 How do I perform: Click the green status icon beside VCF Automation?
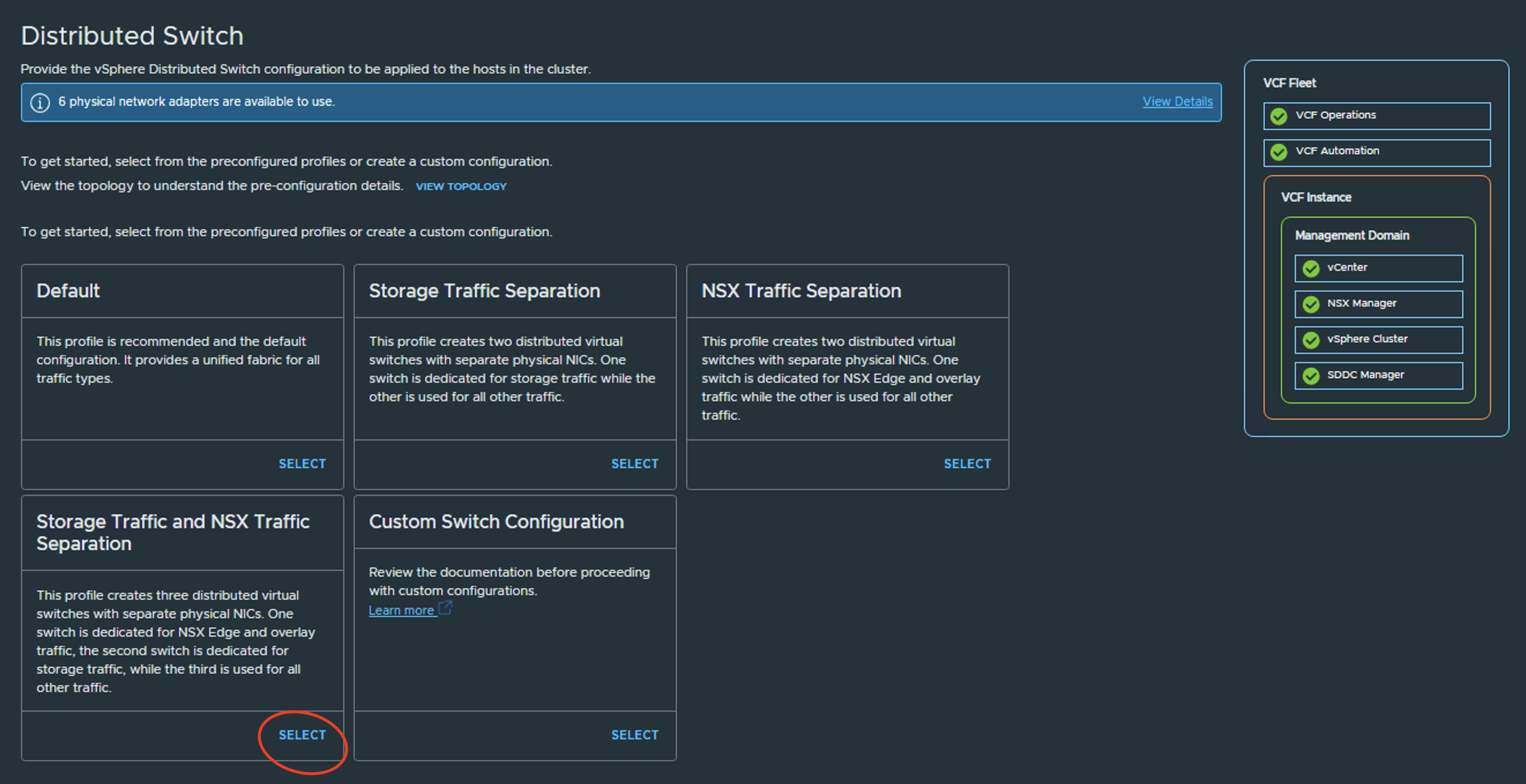click(1278, 152)
